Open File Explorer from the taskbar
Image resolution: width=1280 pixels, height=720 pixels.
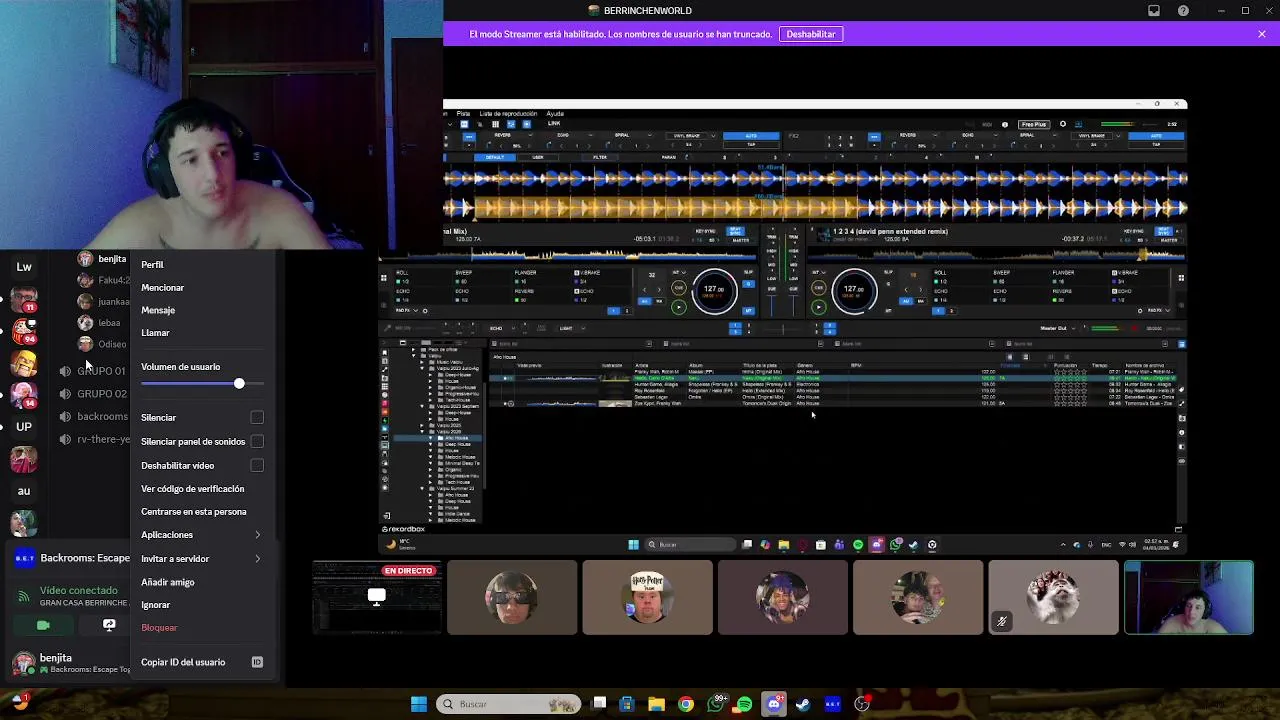click(x=656, y=704)
